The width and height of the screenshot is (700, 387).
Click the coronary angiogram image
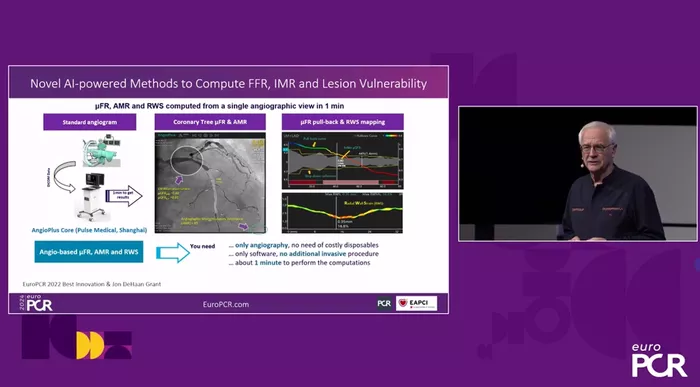[x=210, y=183]
